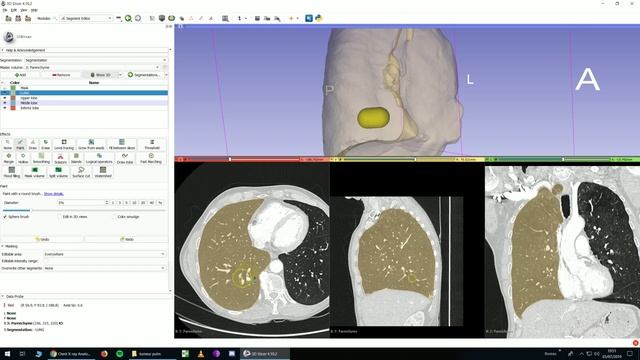Open Show 3D options dropdown arrow

[x=120, y=75]
